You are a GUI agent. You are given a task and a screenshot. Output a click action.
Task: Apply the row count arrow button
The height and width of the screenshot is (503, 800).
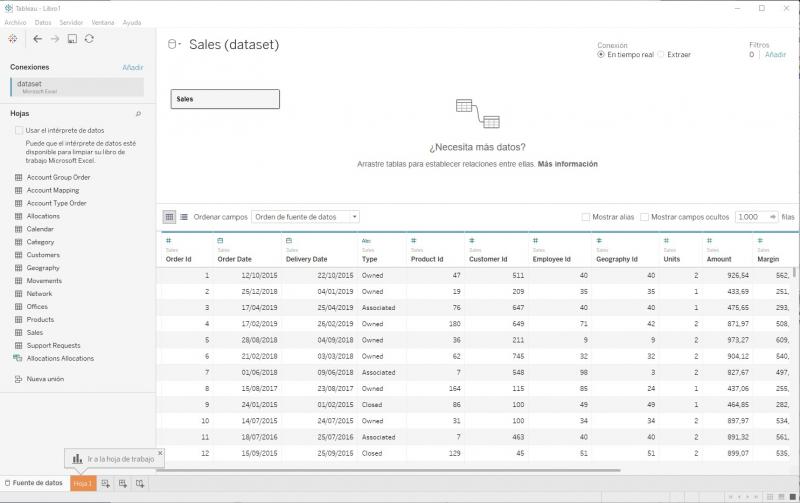coord(772,217)
